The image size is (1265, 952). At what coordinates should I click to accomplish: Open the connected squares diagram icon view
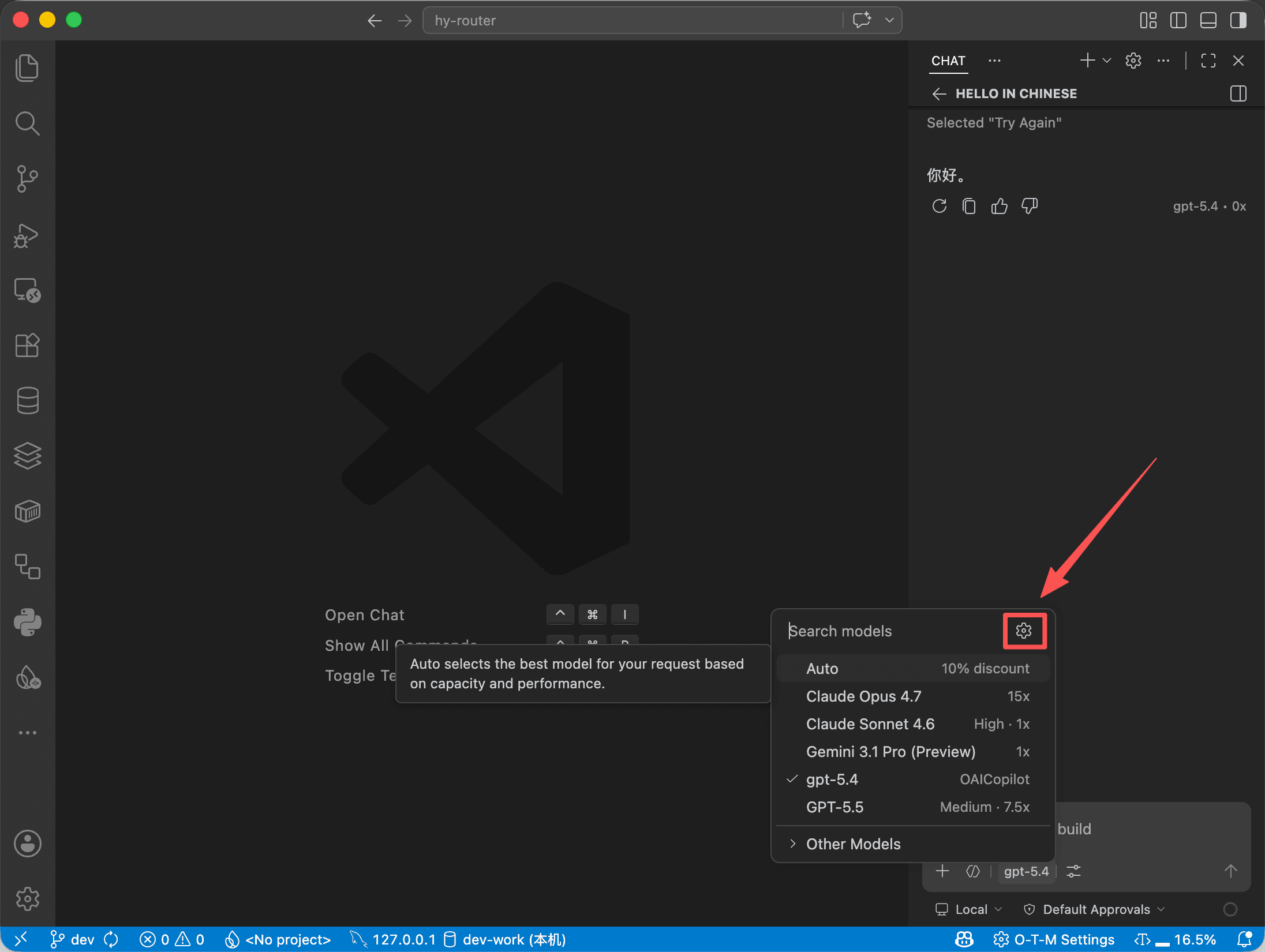(27, 567)
